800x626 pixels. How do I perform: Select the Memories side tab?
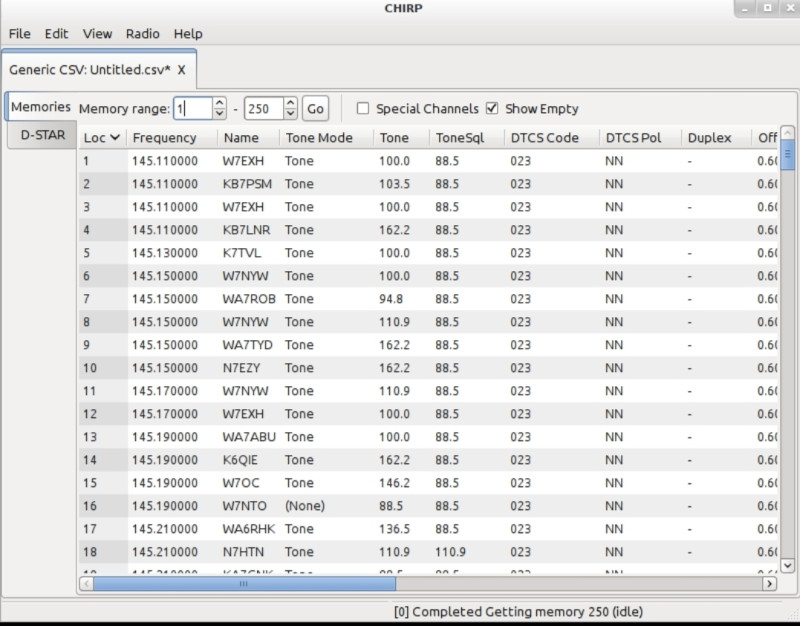pos(41,107)
